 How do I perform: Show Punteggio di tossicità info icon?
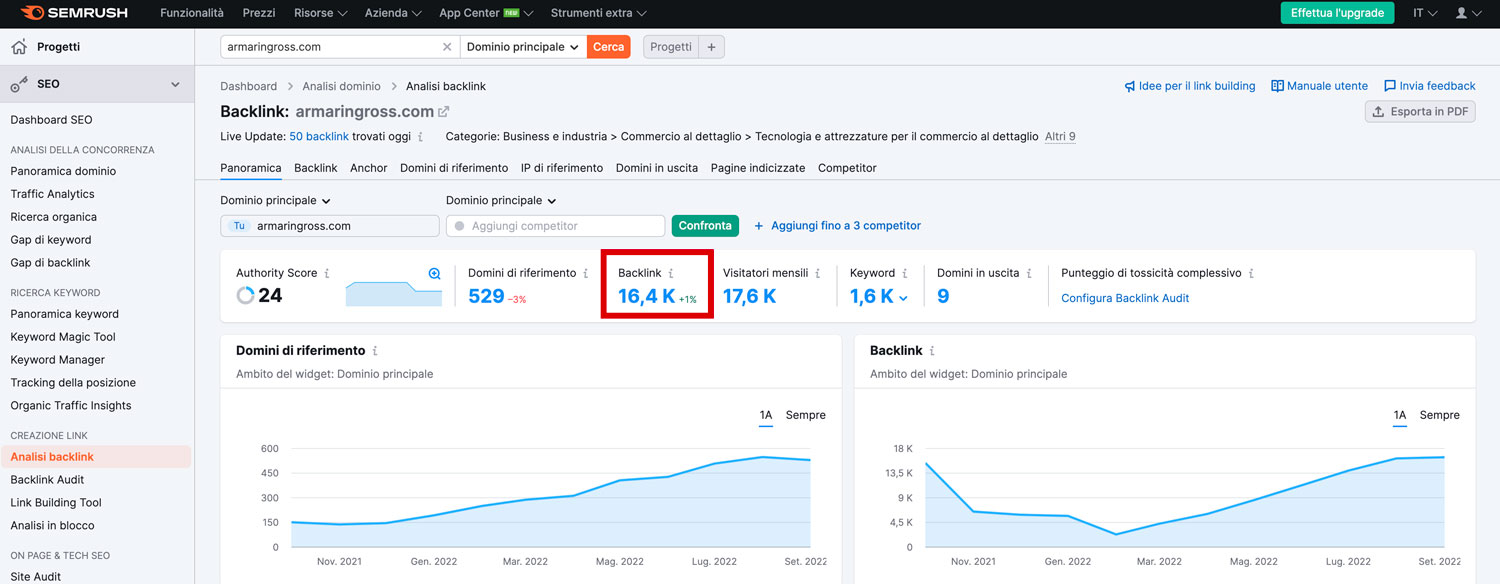click(1251, 273)
